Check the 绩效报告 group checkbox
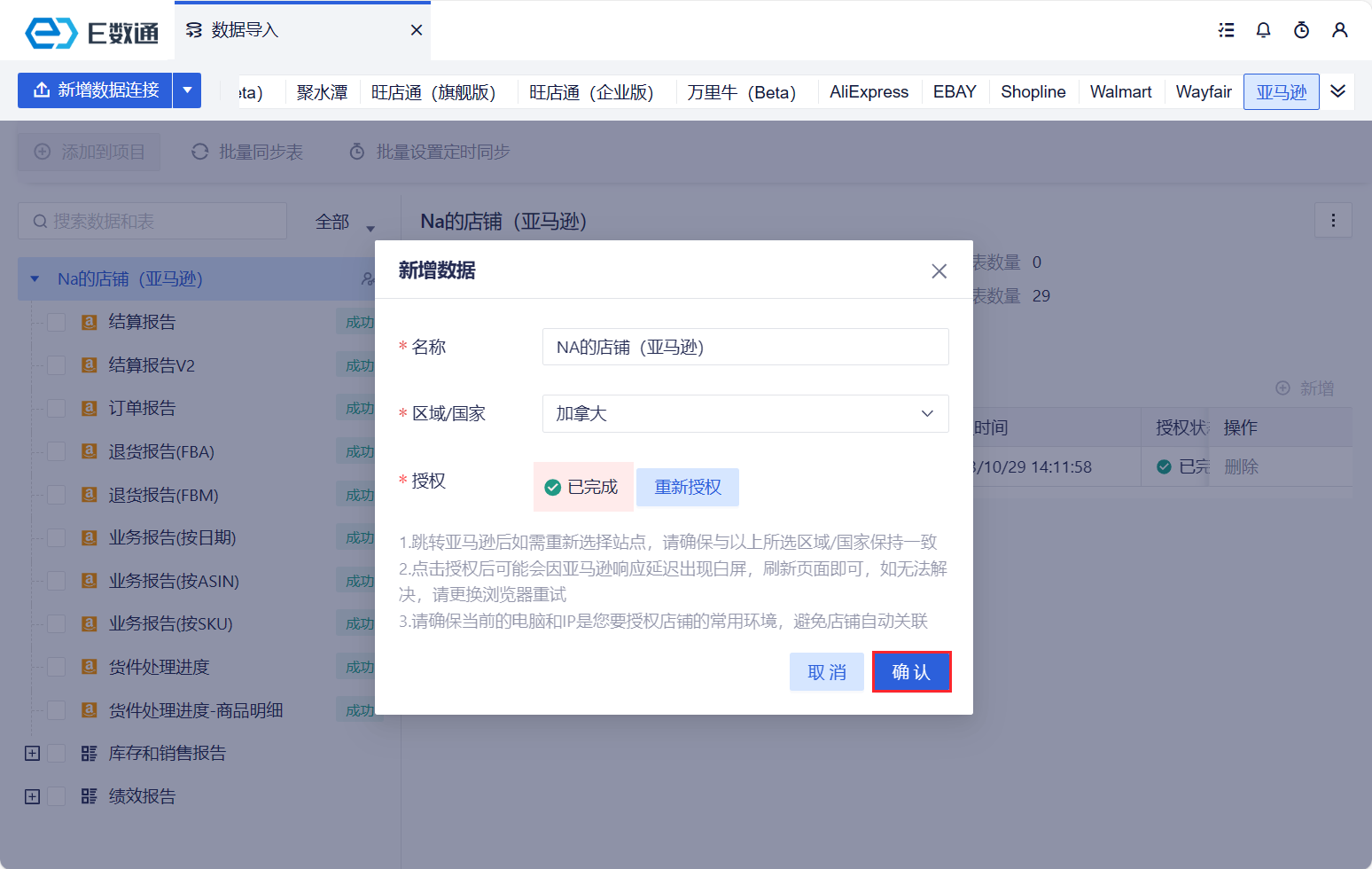The height and width of the screenshot is (869, 1372). [x=56, y=796]
